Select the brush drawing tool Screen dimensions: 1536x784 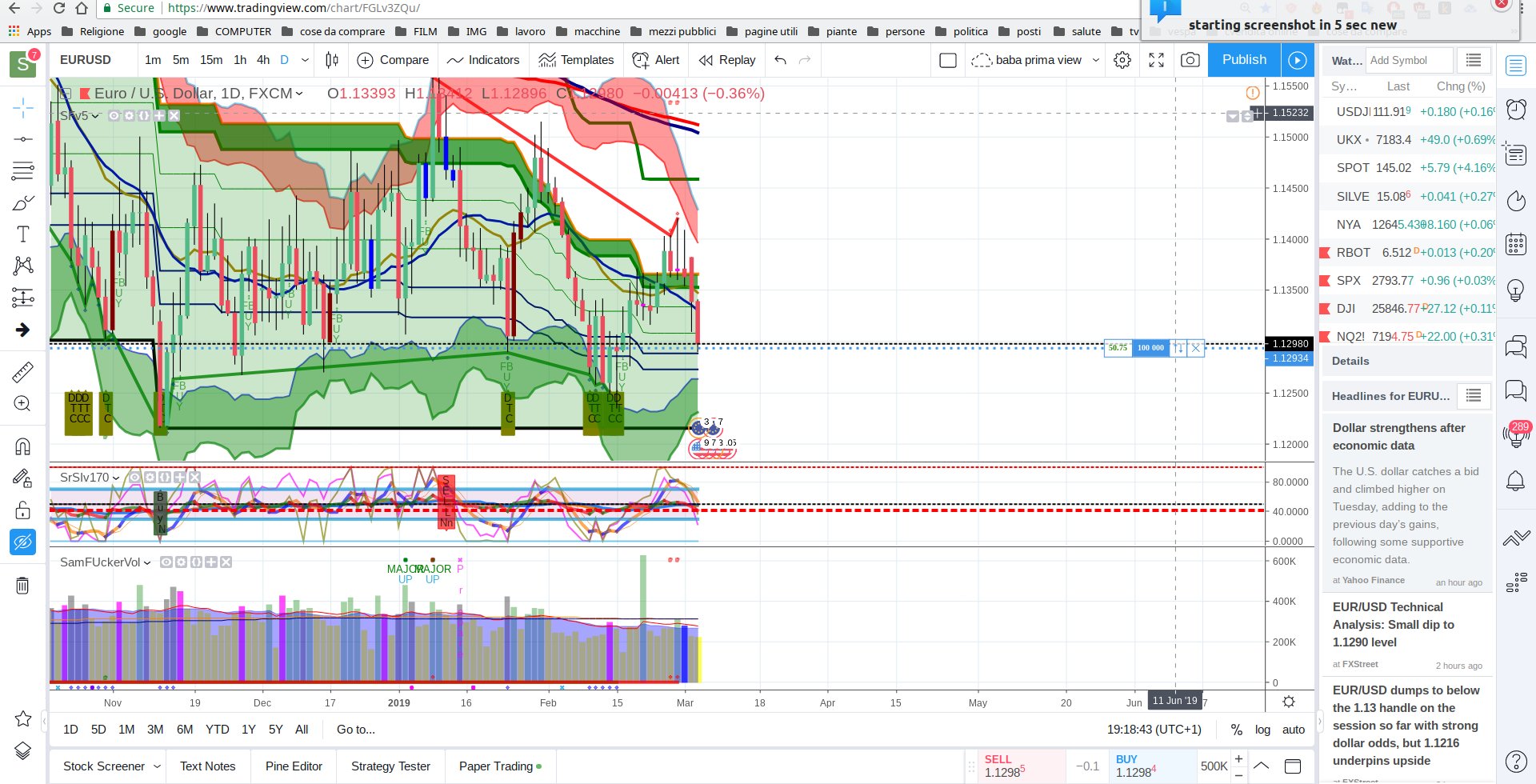(22, 202)
